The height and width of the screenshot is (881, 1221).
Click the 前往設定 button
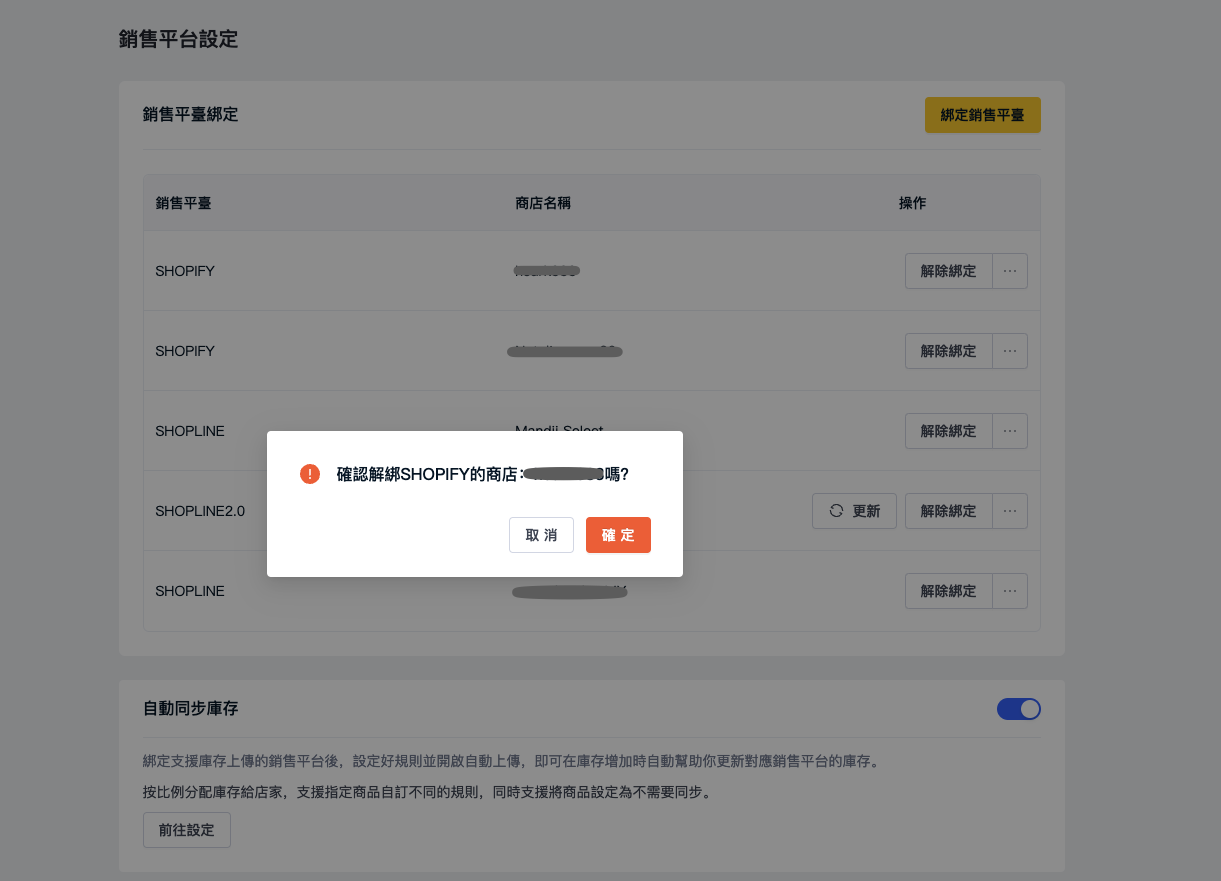[x=187, y=830]
